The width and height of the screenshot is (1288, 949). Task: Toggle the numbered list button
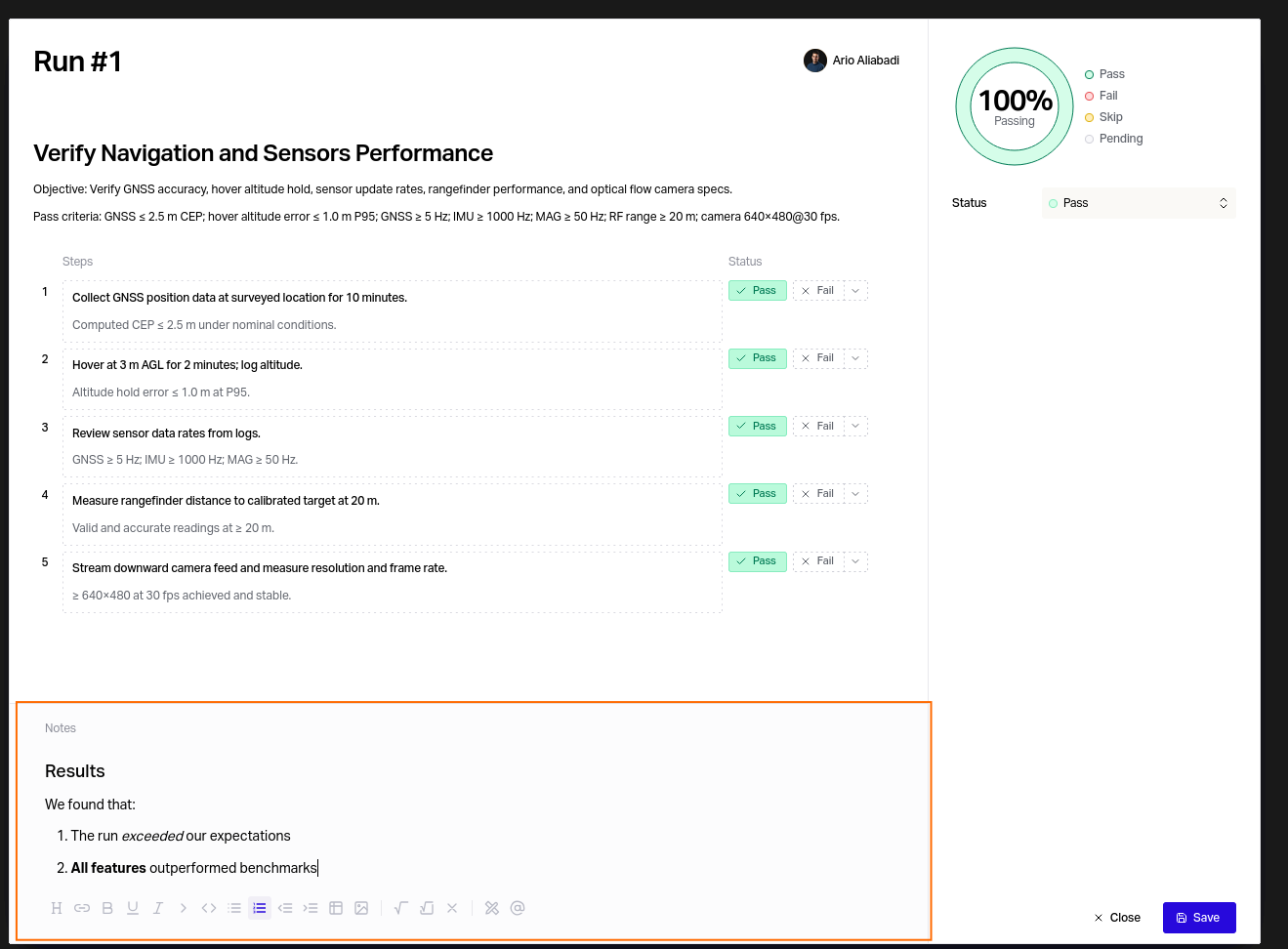[x=260, y=908]
